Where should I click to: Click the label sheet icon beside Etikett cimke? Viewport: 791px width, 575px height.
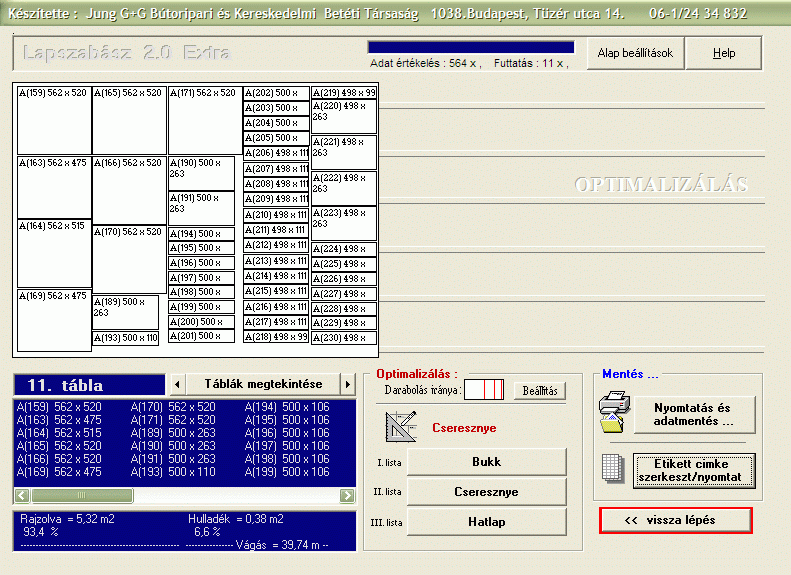coord(613,470)
